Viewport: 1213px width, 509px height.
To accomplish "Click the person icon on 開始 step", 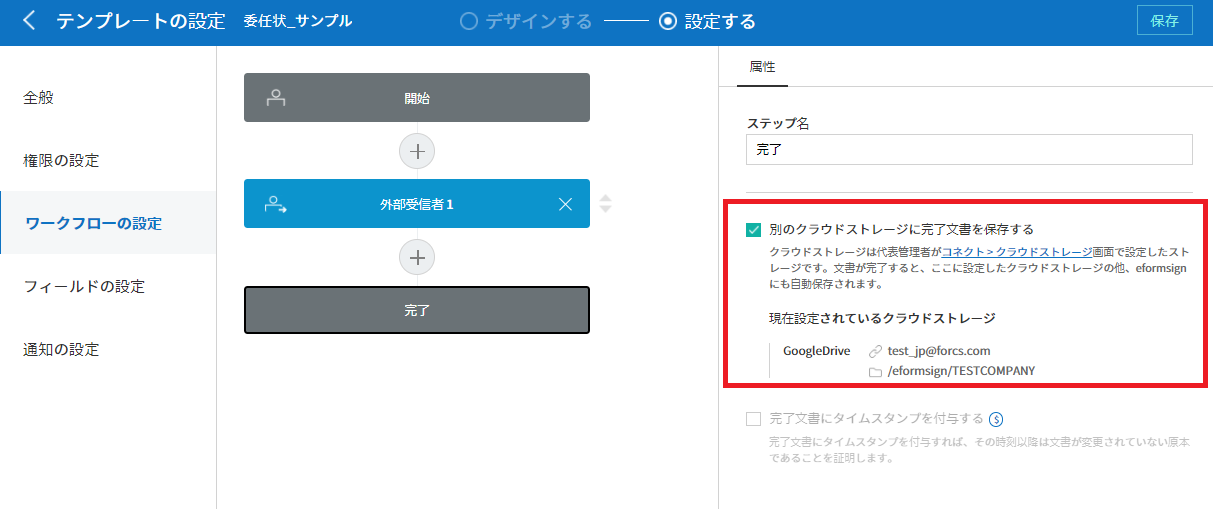I will tap(276, 98).
